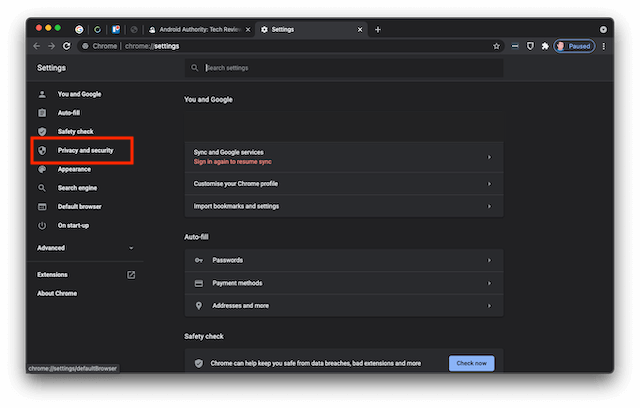Open Safety check in the sidebar

76,131
